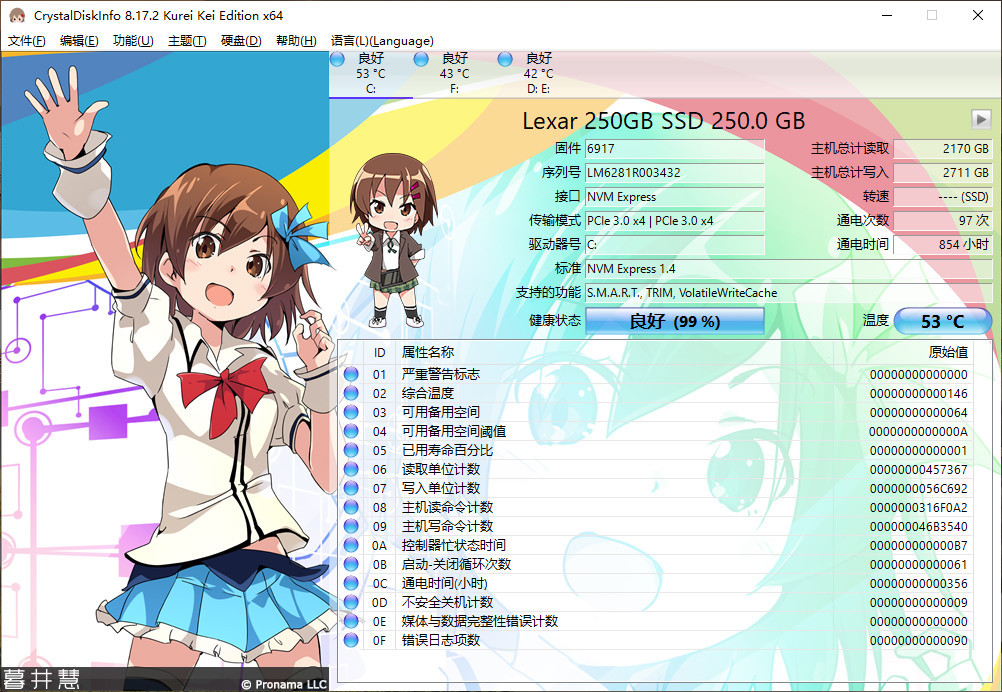Select drive C: health badge showing 53 °C

click(371, 73)
